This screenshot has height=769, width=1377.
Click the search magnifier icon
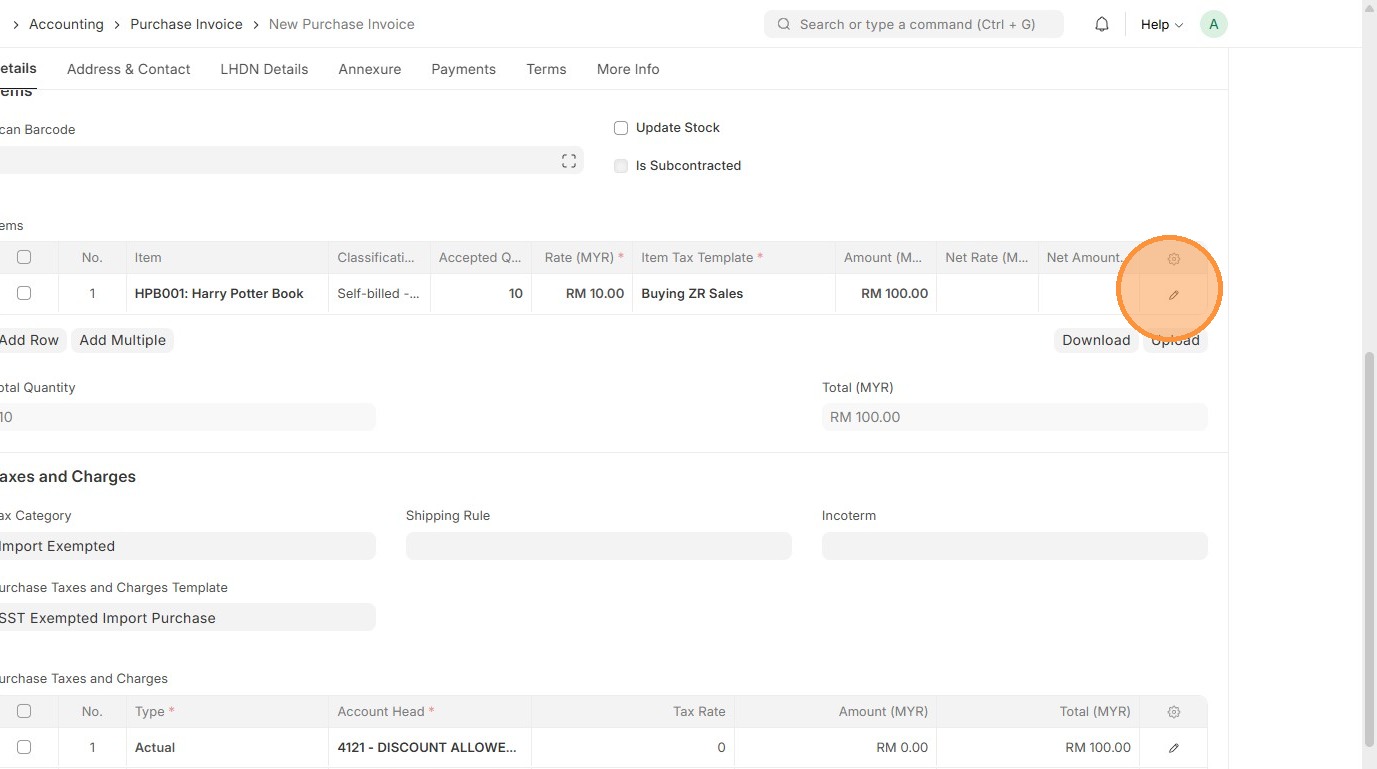coord(784,24)
